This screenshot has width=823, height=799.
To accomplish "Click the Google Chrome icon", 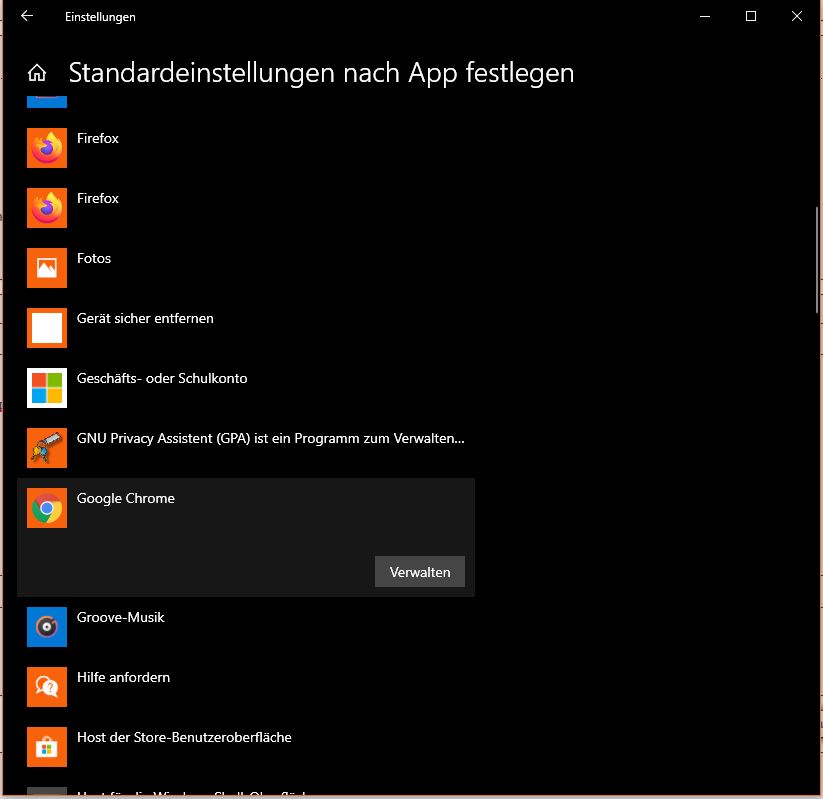I will pyautogui.click(x=47, y=508).
